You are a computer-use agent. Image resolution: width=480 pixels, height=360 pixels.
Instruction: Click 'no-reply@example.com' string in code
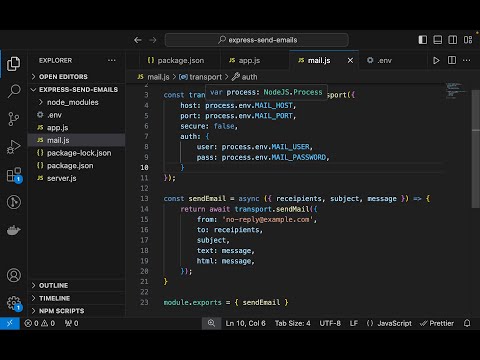[269, 219]
